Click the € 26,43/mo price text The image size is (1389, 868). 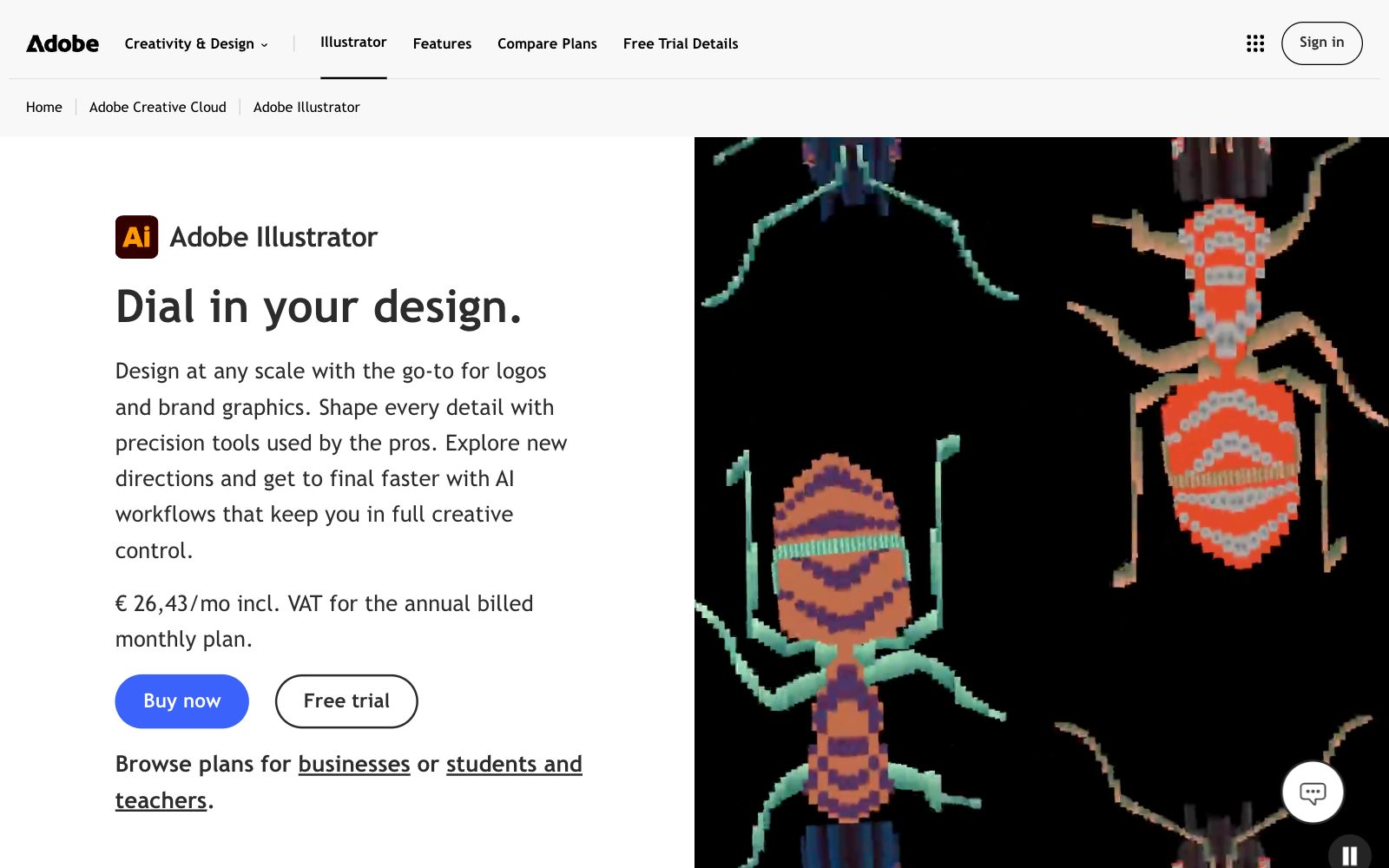325,621
